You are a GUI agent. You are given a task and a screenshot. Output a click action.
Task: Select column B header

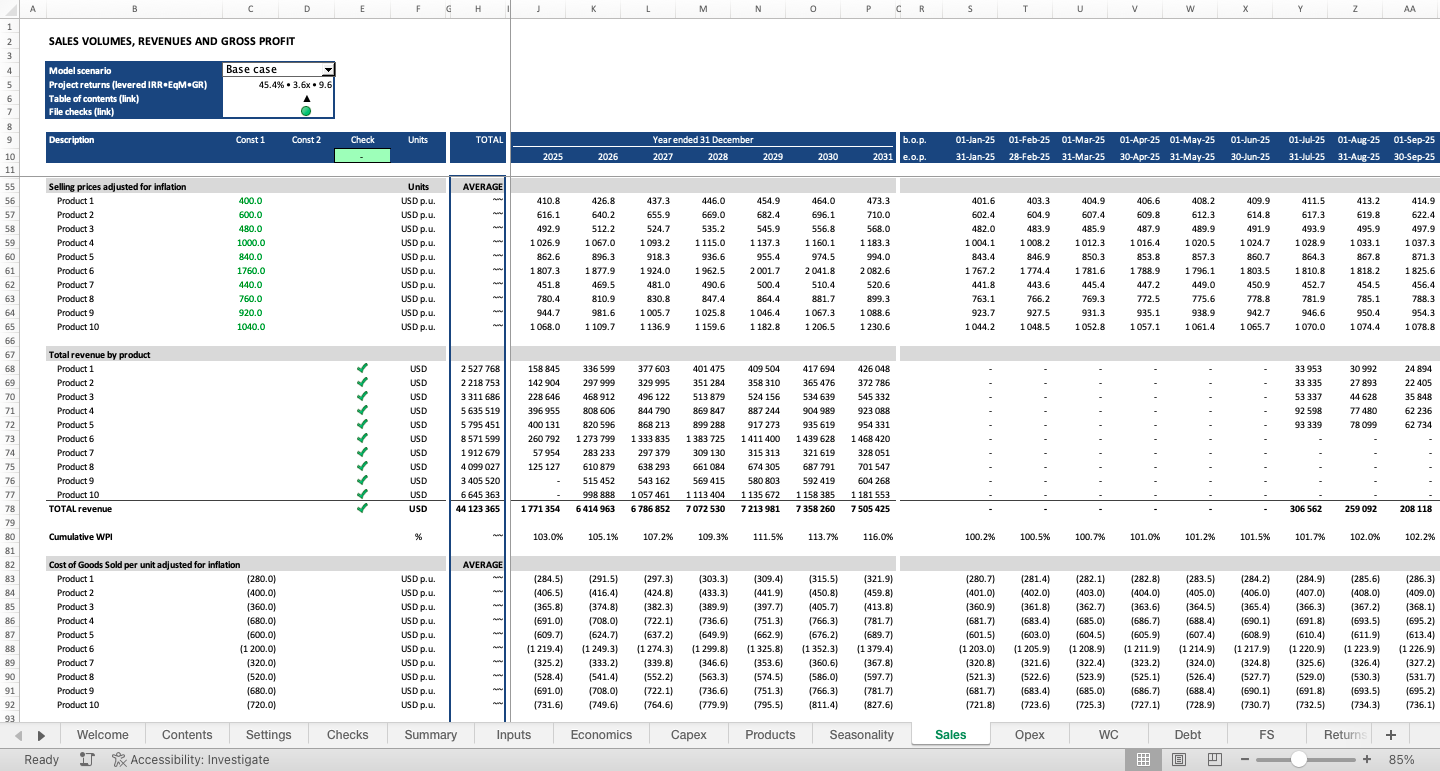(x=134, y=9)
